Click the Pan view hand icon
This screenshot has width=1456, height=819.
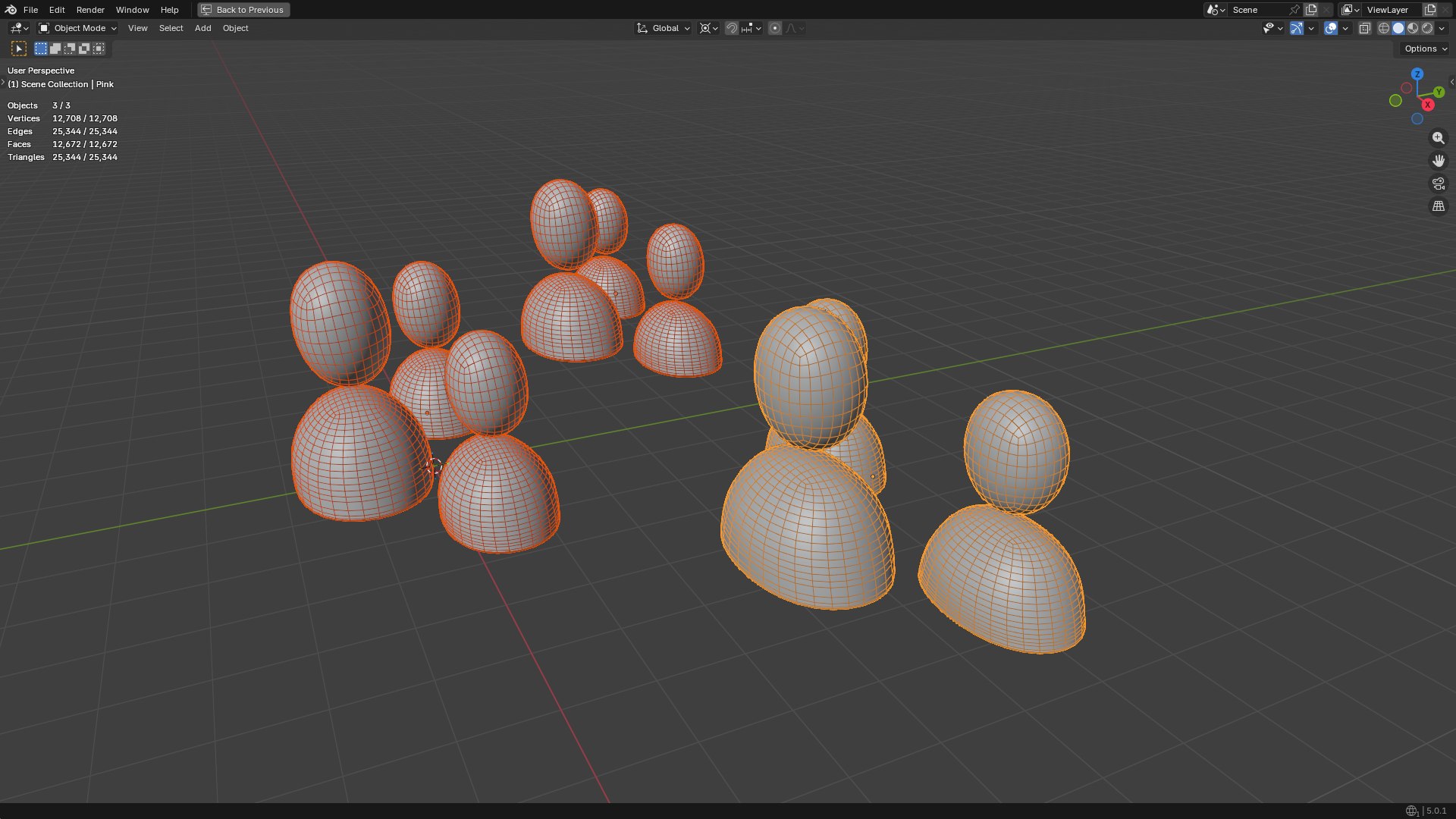pos(1438,161)
